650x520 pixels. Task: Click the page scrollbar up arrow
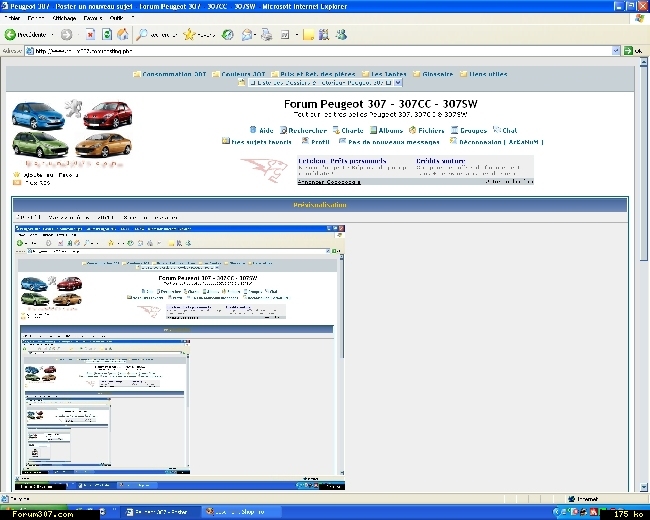click(x=643, y=63)
